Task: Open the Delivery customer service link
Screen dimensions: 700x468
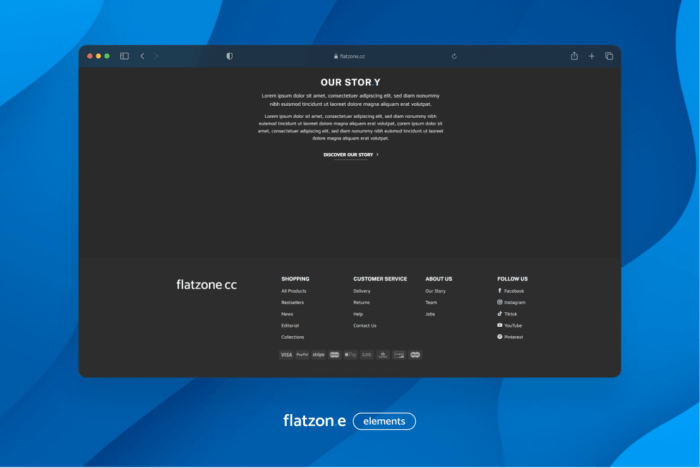Action: pyautogui.click(x=362, y=291)
